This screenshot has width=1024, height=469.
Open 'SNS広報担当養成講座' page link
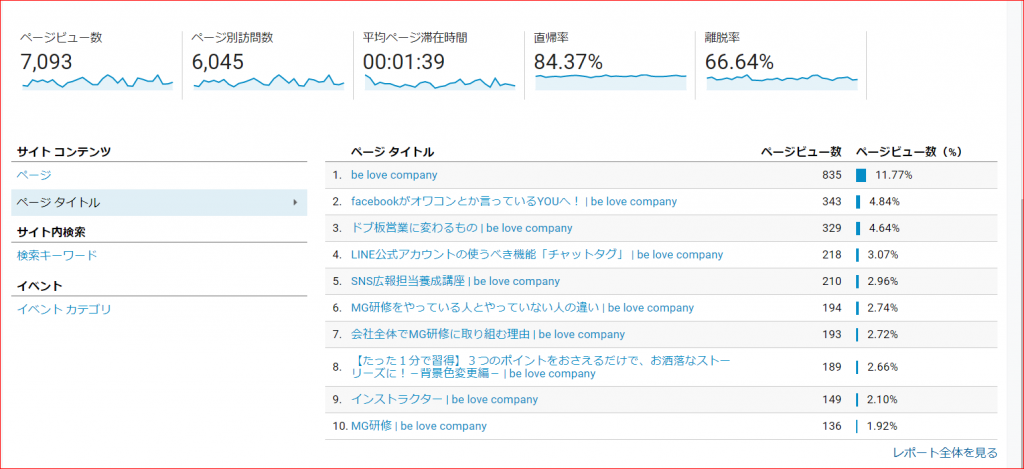tap(456, 282)
